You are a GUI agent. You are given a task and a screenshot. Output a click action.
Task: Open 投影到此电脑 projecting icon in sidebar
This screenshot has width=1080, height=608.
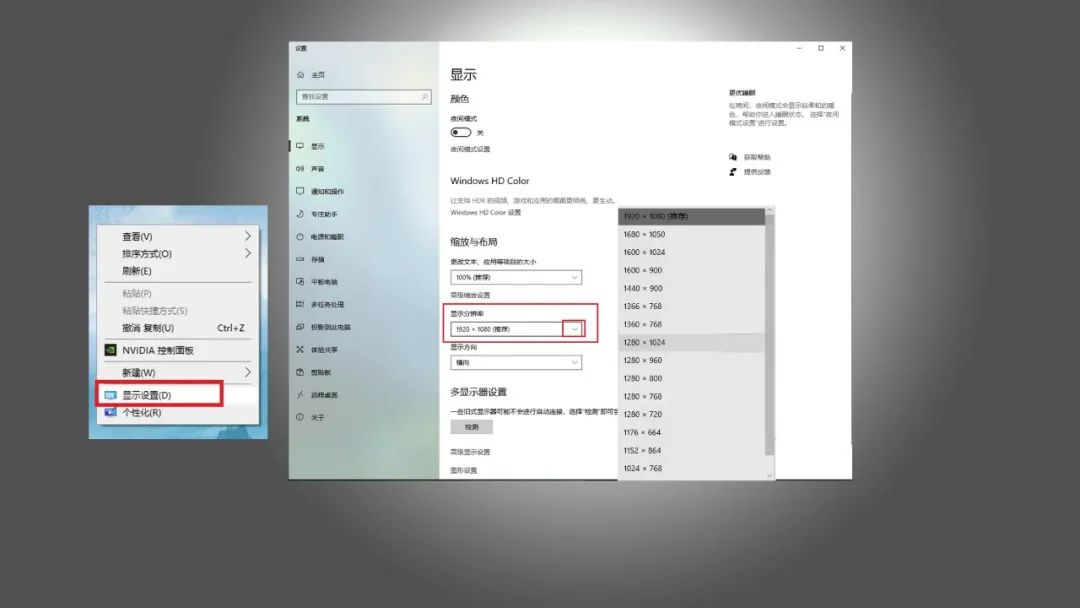pos(300,327)
